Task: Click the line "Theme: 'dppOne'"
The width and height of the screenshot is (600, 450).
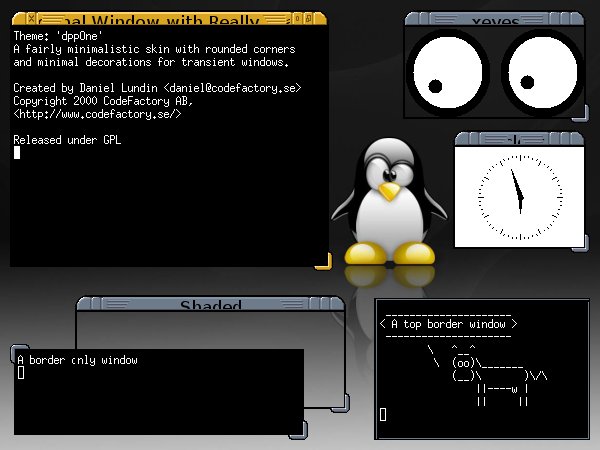Action: (x=58, y=36)
